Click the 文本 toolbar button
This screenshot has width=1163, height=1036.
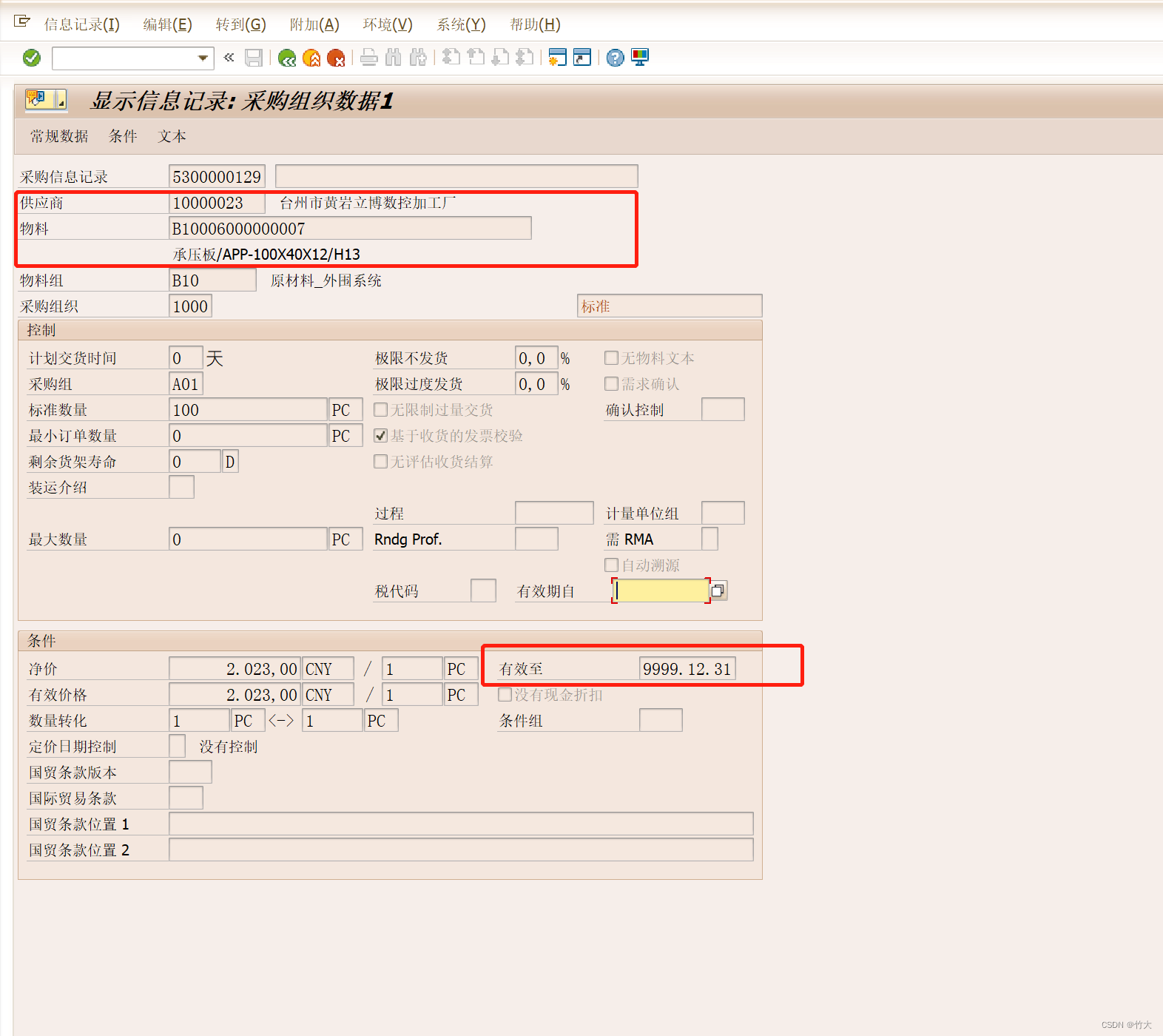[x=172, y=136]
